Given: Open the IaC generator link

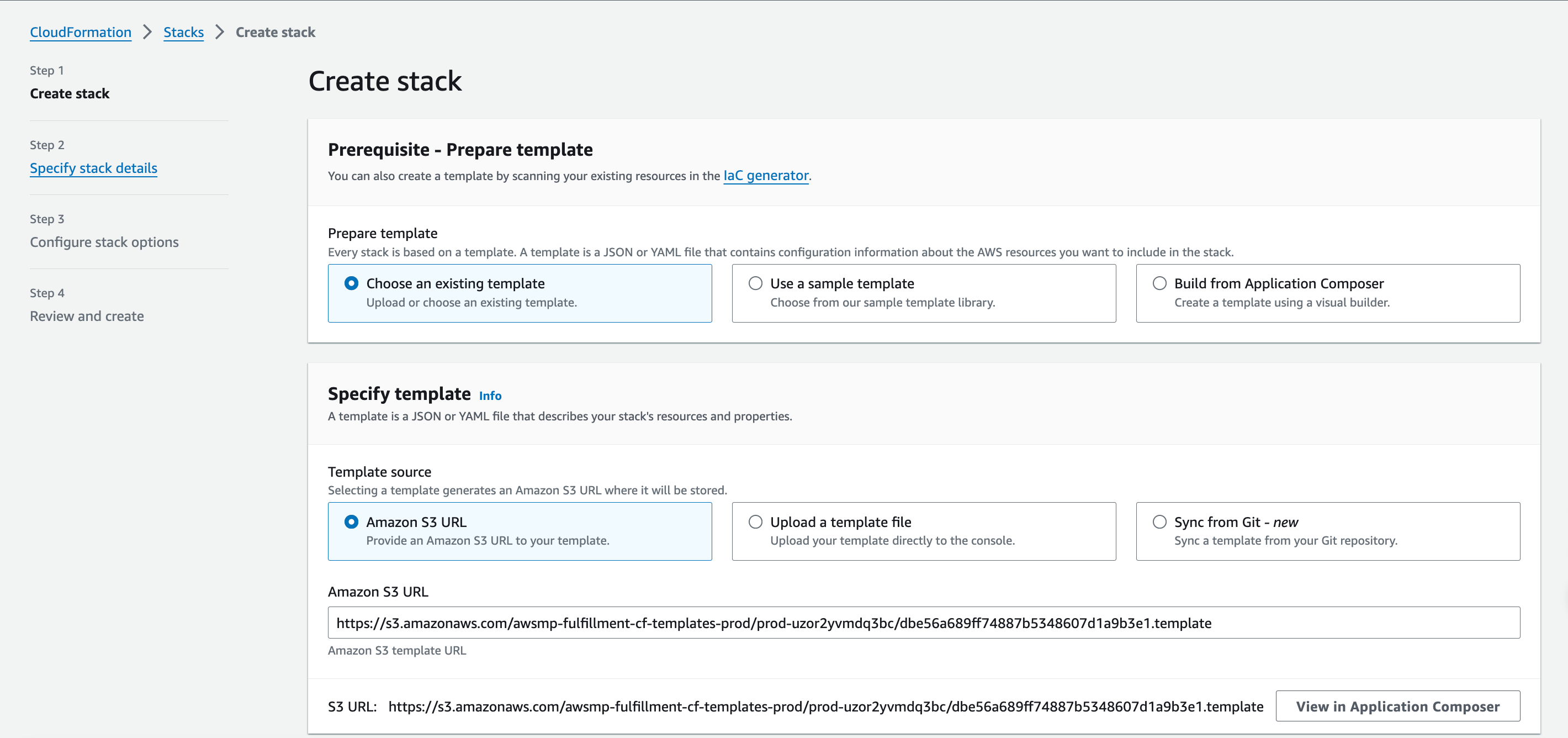Looking at the screenshot, I should (766, 175).
